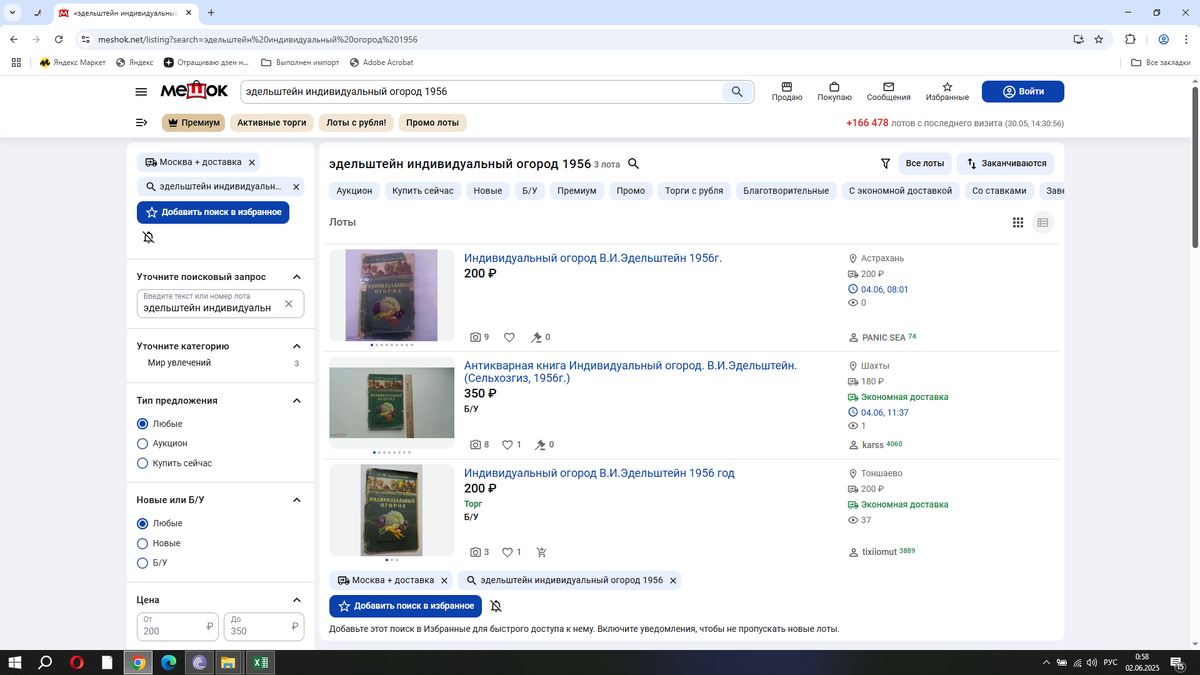Collapse Уточните категорию section
This screenshot has height=675, width=1200.
tap(297, 346)
